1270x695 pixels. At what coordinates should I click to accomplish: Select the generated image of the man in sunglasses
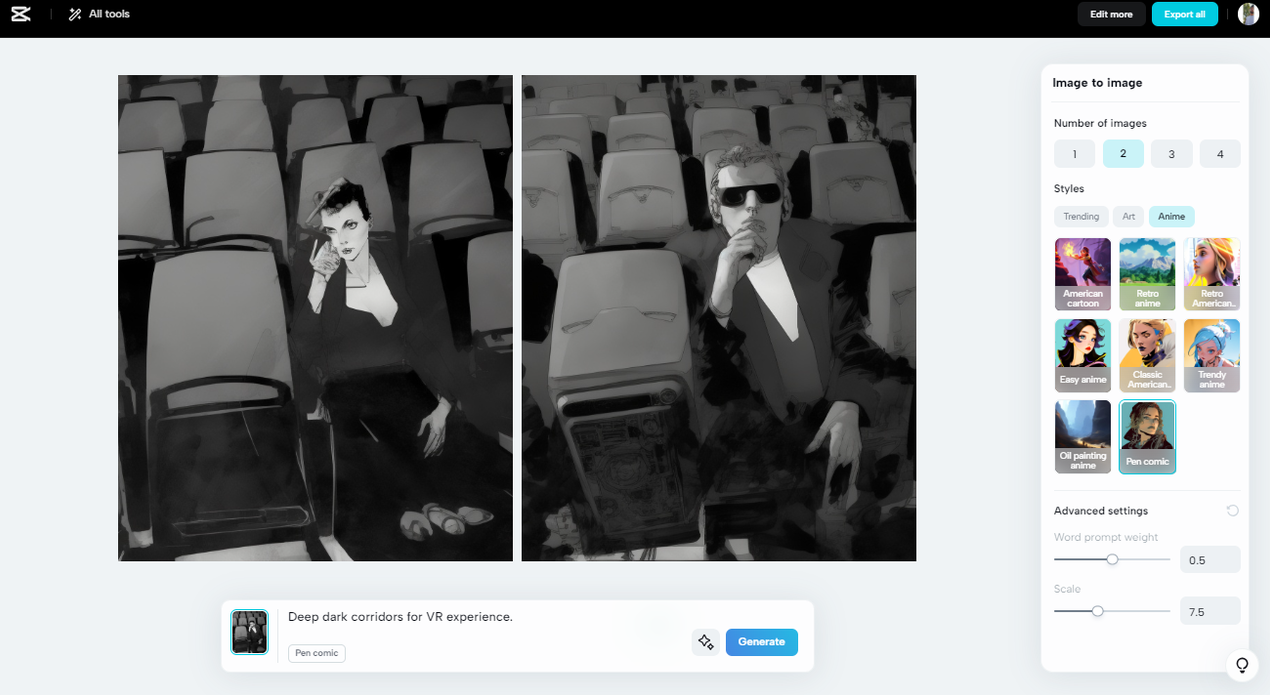(719, 318)
